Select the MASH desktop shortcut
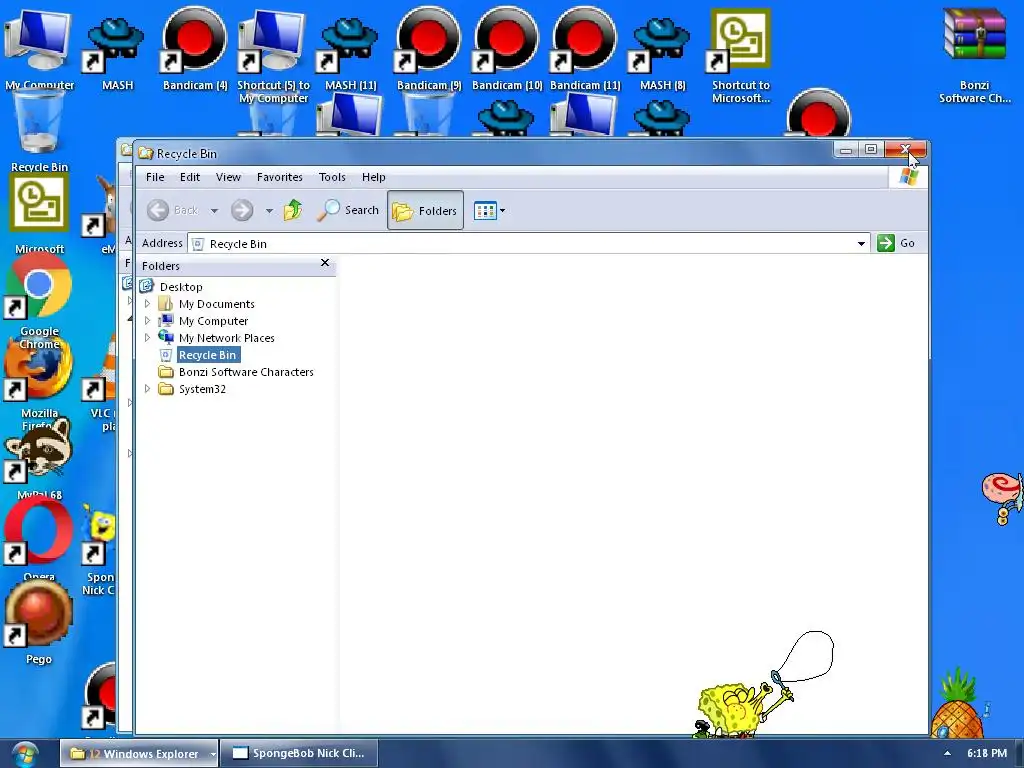1024x768 pixels. (118, 52)
